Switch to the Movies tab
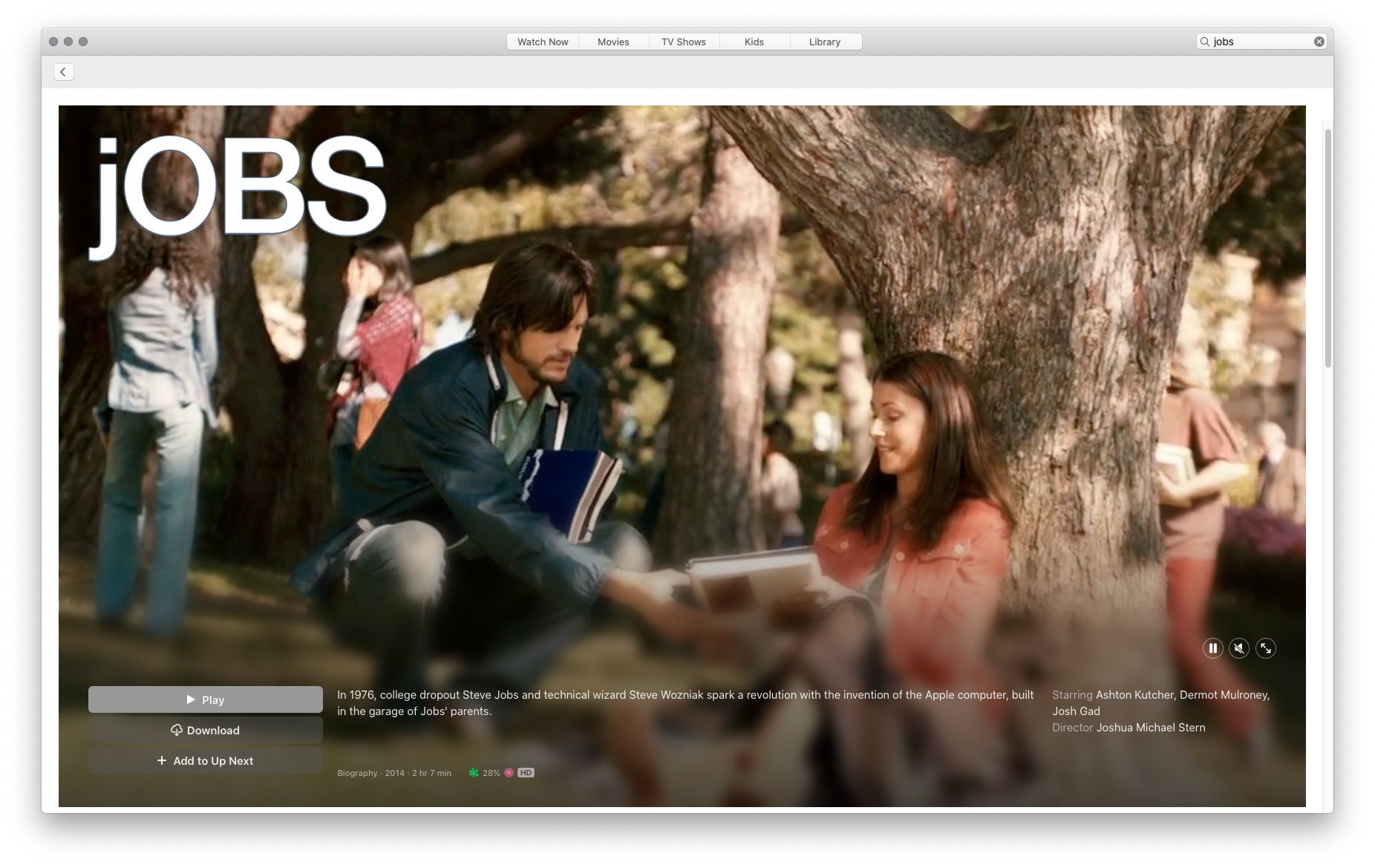The image size is (1375, 868). click(613, 42)
